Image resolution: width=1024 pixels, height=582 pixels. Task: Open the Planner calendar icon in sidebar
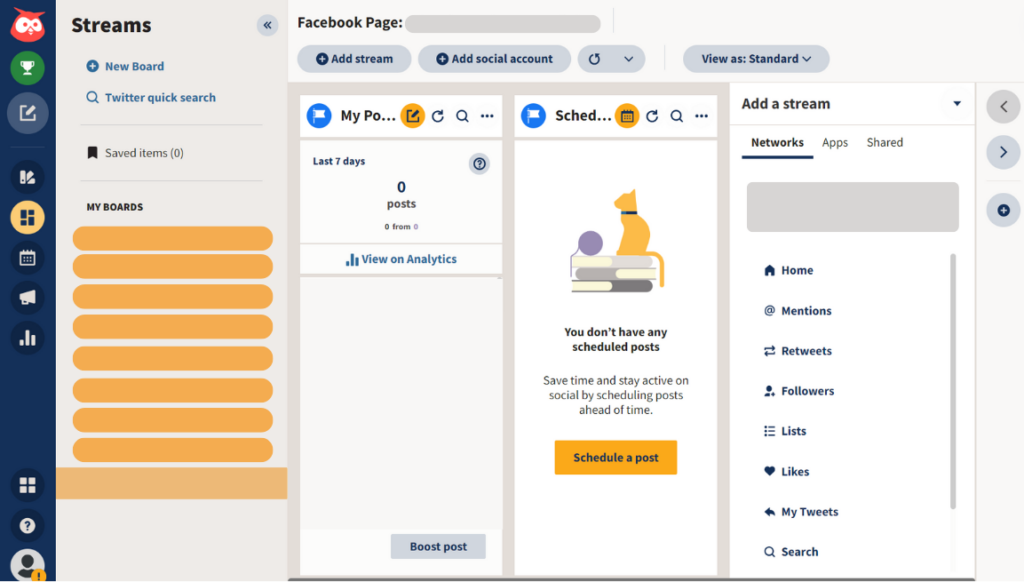pyautogui.click(x=27, y=257)
